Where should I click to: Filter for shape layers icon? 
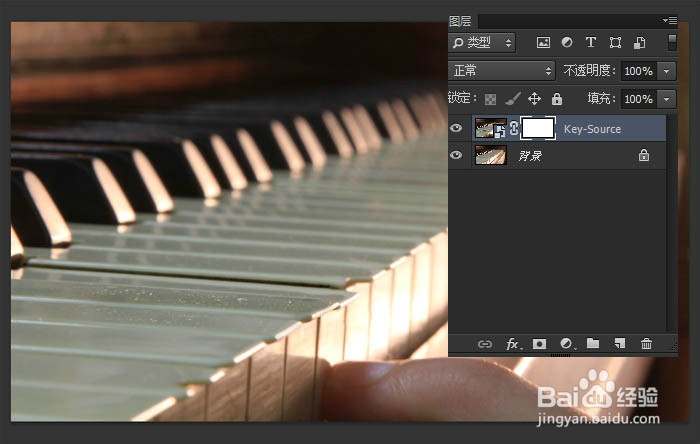coord(615,42)
